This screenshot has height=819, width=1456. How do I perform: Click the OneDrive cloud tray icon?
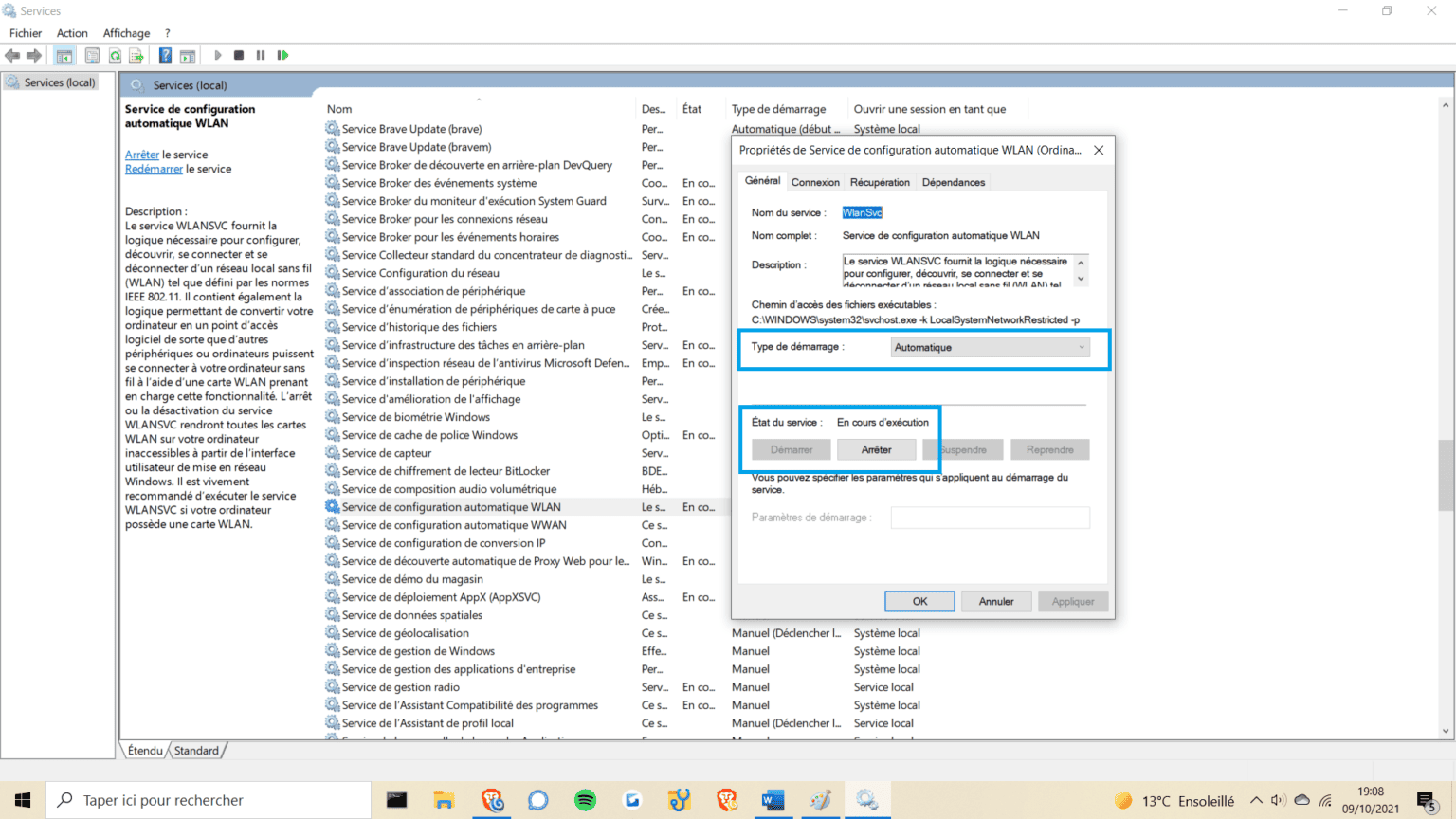pyautogui.click(x=1302, y=800)
